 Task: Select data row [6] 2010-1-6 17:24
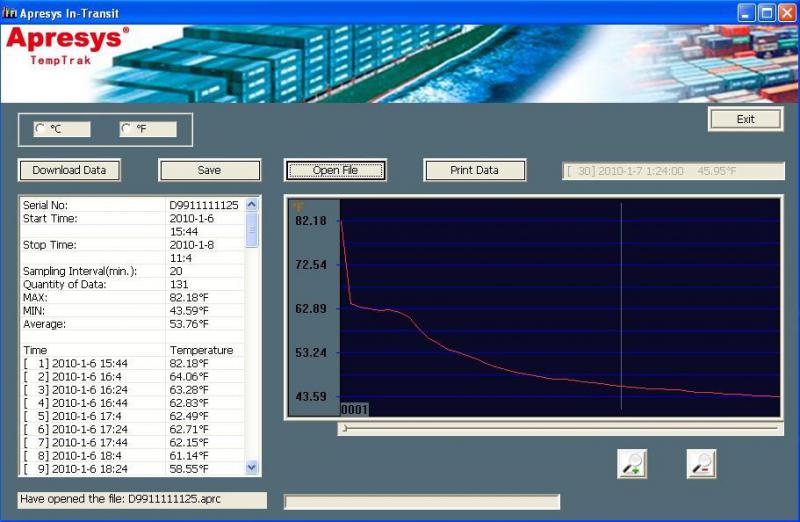click(133, 430)
